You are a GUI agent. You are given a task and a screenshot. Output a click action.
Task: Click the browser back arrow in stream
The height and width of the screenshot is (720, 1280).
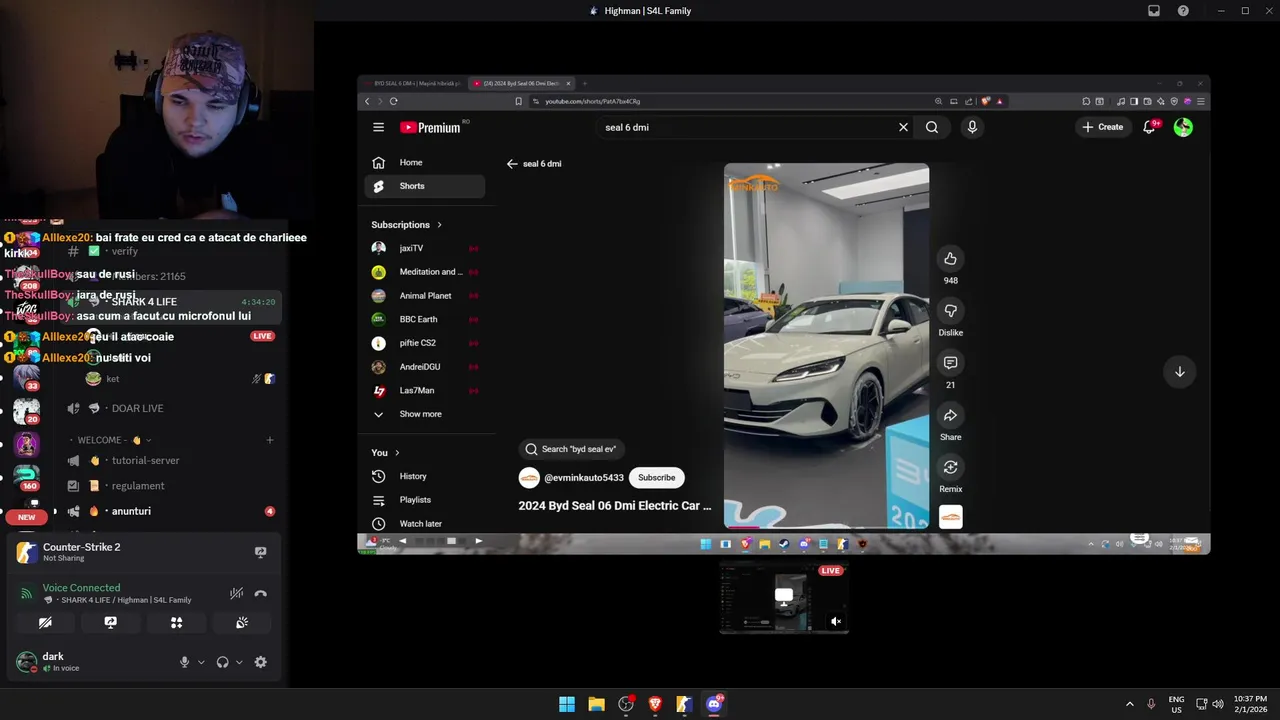[x=367, y=101]
